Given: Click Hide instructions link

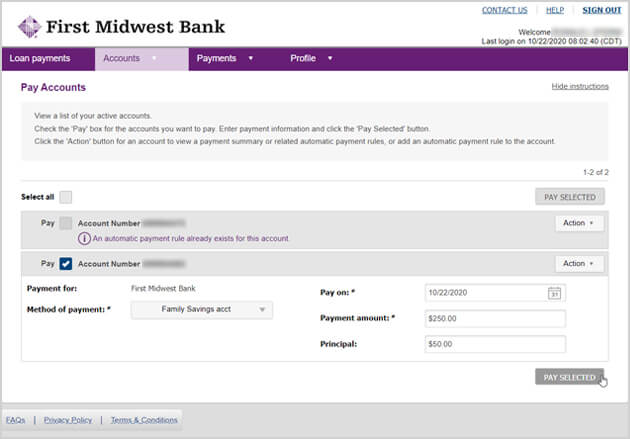Looking at the screenshot, I should 580,87.
